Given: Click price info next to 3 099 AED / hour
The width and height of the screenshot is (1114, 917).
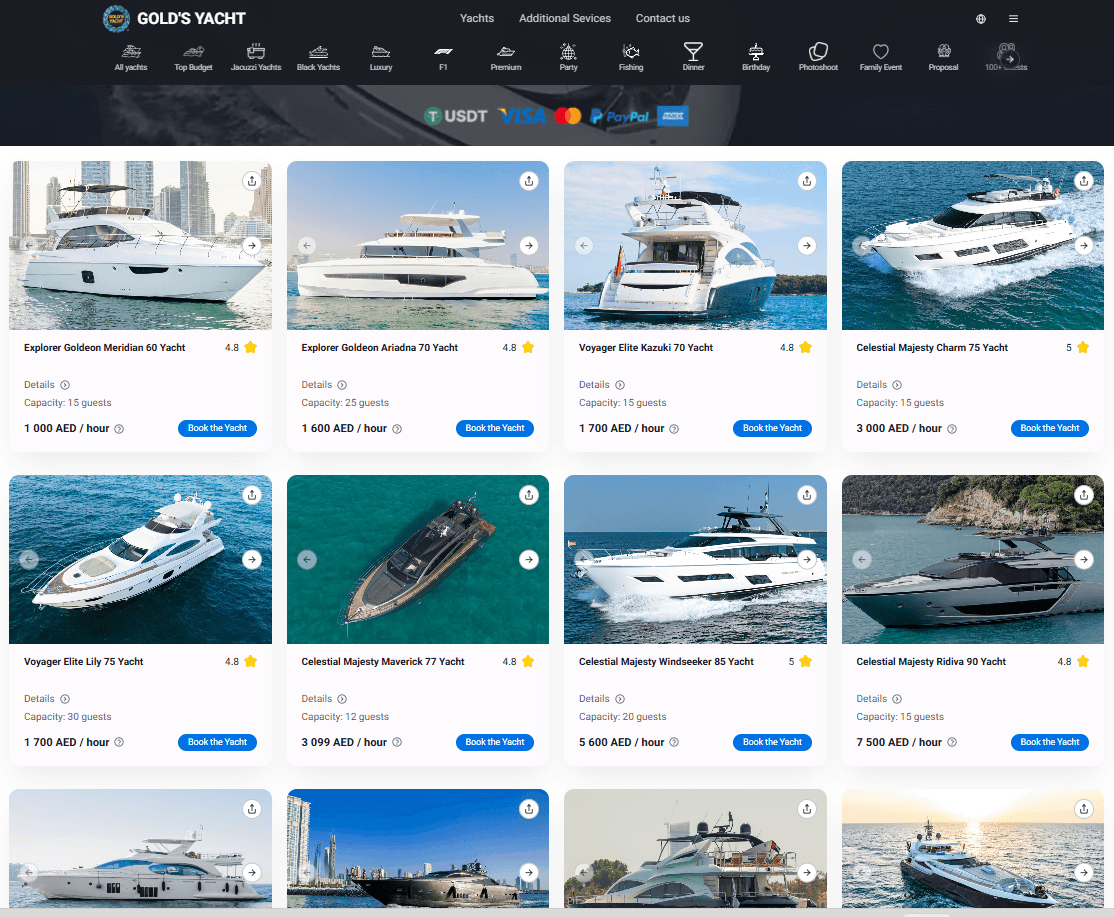Looking at the screenshot, I should tap(397, 742).
